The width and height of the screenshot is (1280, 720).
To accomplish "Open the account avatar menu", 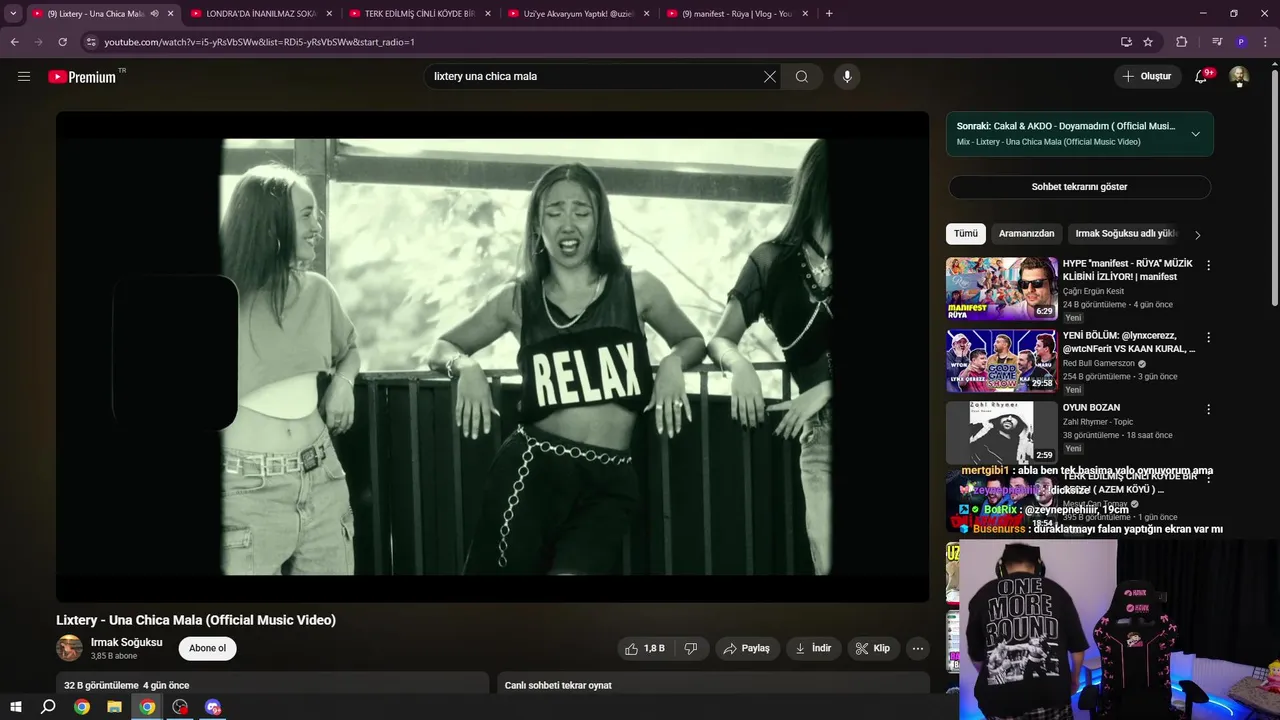I will point(1239,76).
